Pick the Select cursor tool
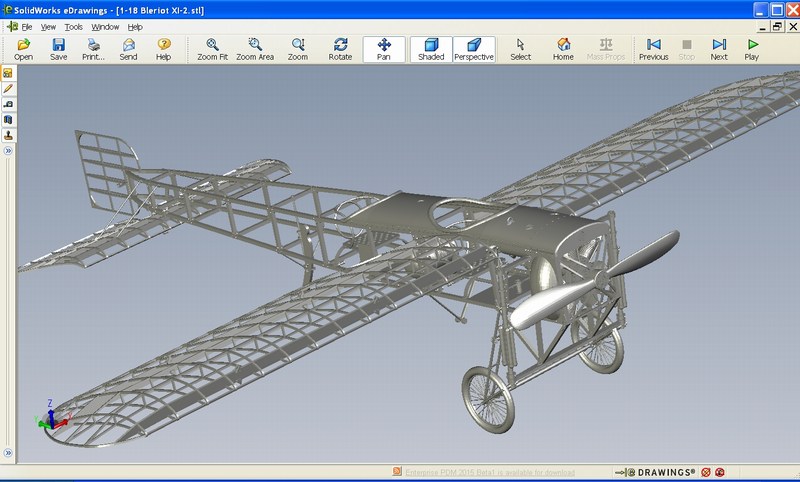This screenshot has width=800, height=482. pyautogui.click(x=520, y=49)
